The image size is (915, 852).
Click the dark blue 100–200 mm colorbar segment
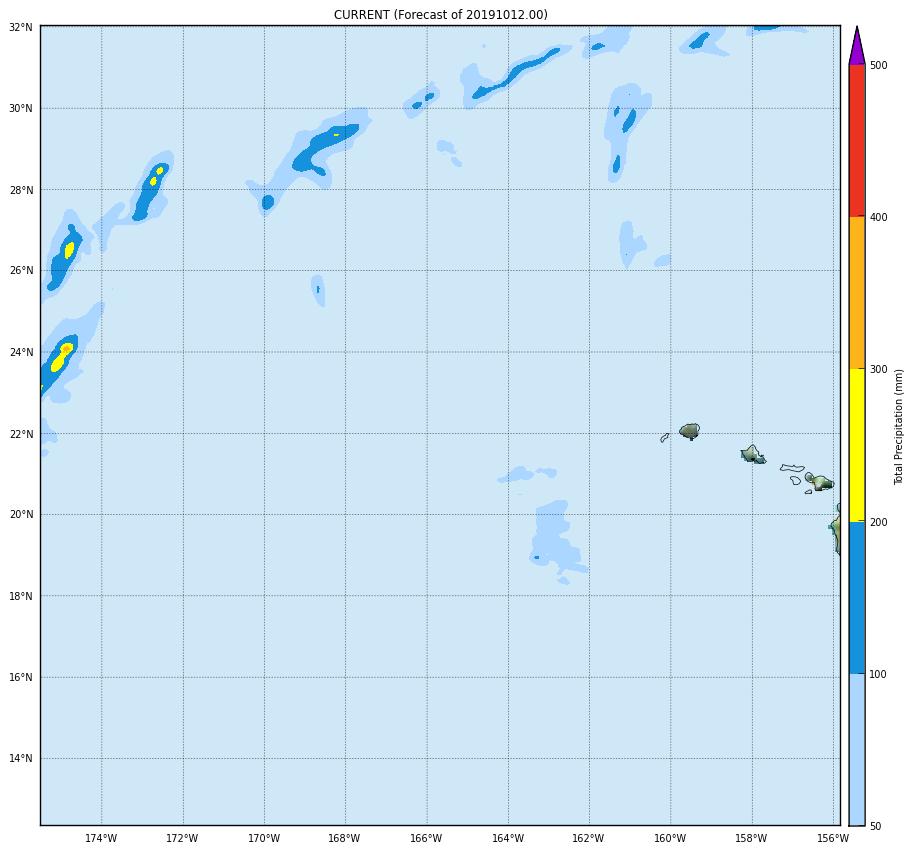pos(856,597)
